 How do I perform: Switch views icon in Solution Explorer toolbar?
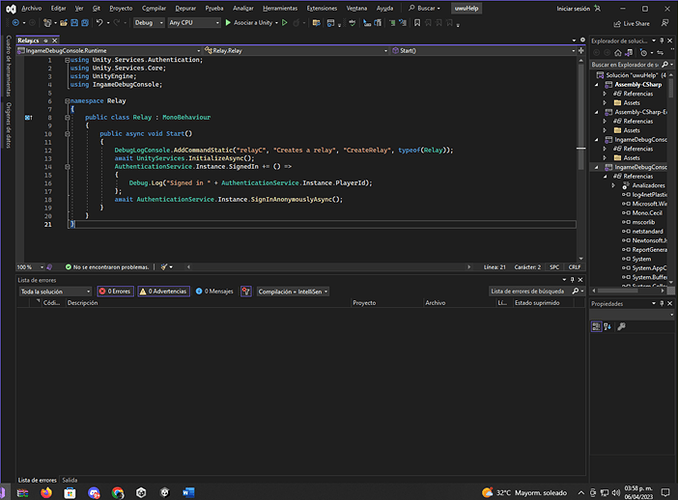click(629, 53)
